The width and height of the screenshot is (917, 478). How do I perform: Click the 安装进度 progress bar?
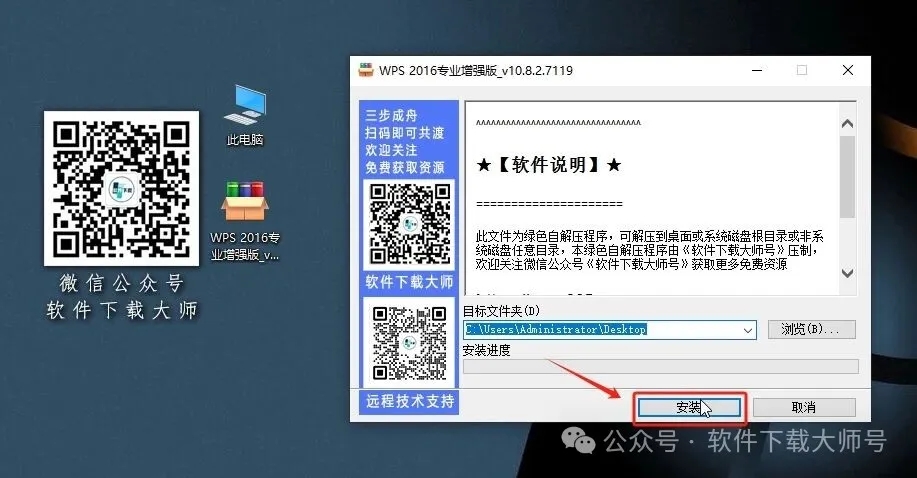pos(661,367)
